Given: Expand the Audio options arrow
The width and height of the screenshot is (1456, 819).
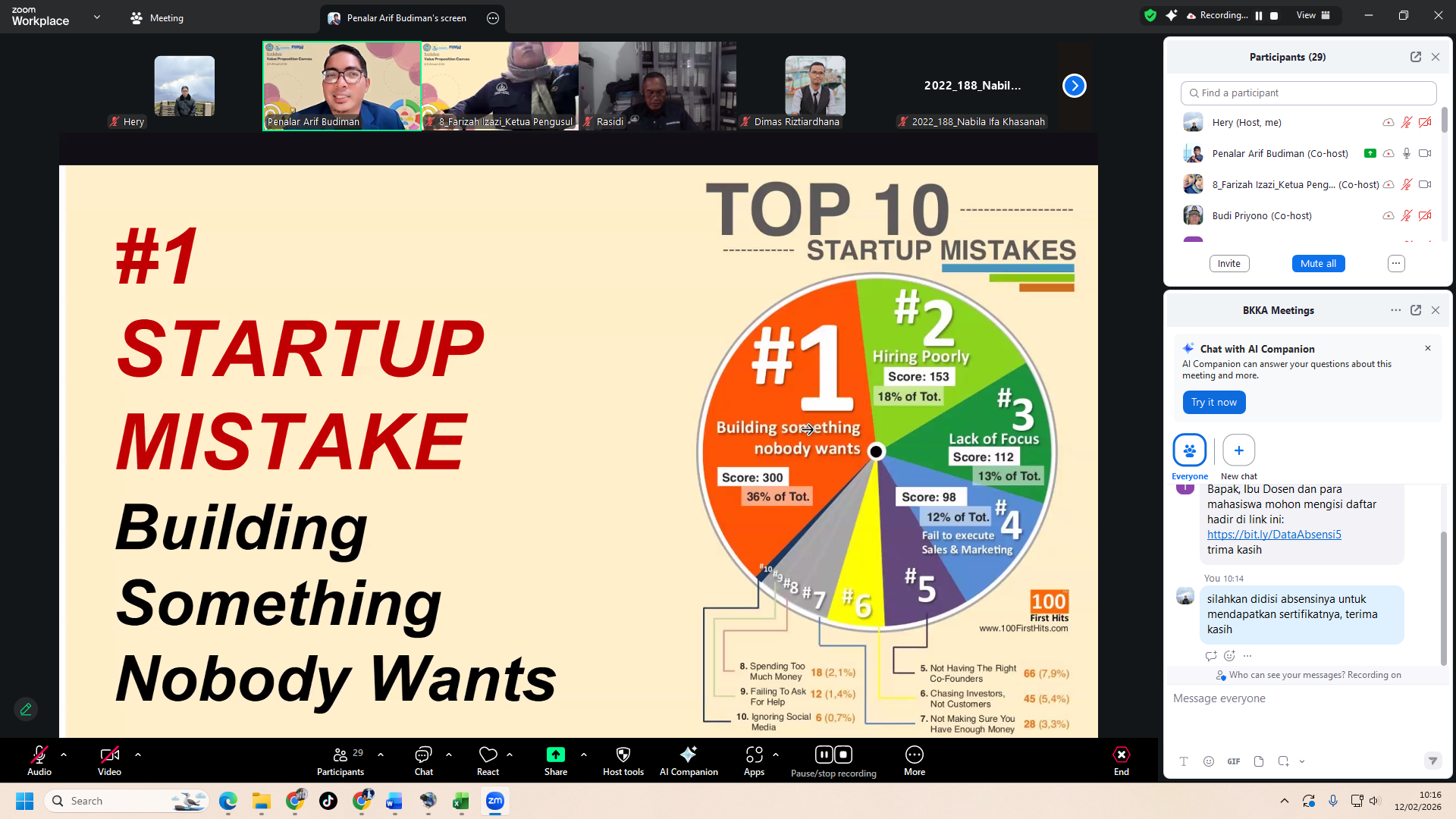Looking at the screenshot, I should coord(64,755).
